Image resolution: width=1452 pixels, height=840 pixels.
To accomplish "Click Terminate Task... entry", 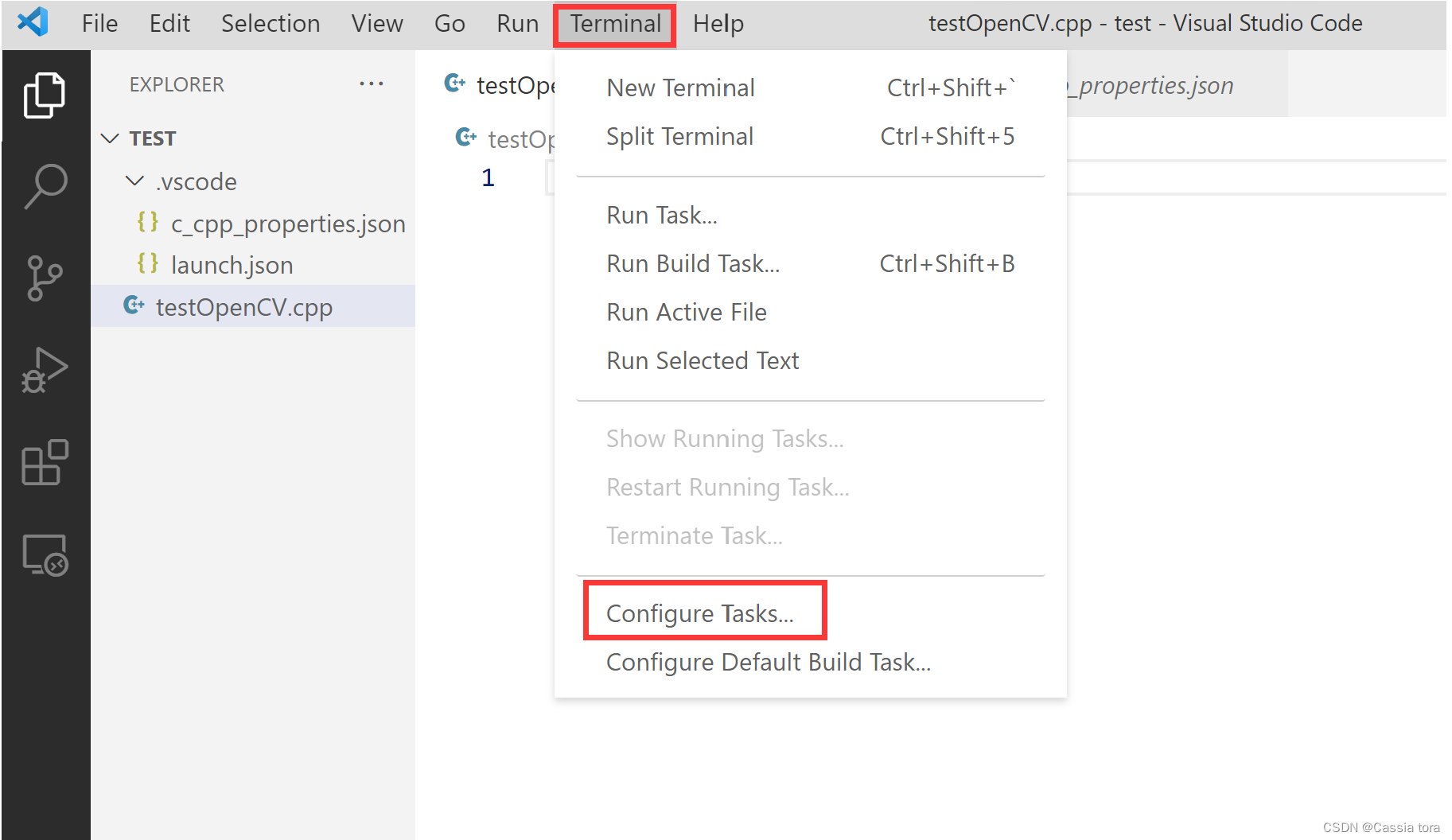I will coord(810,535).
